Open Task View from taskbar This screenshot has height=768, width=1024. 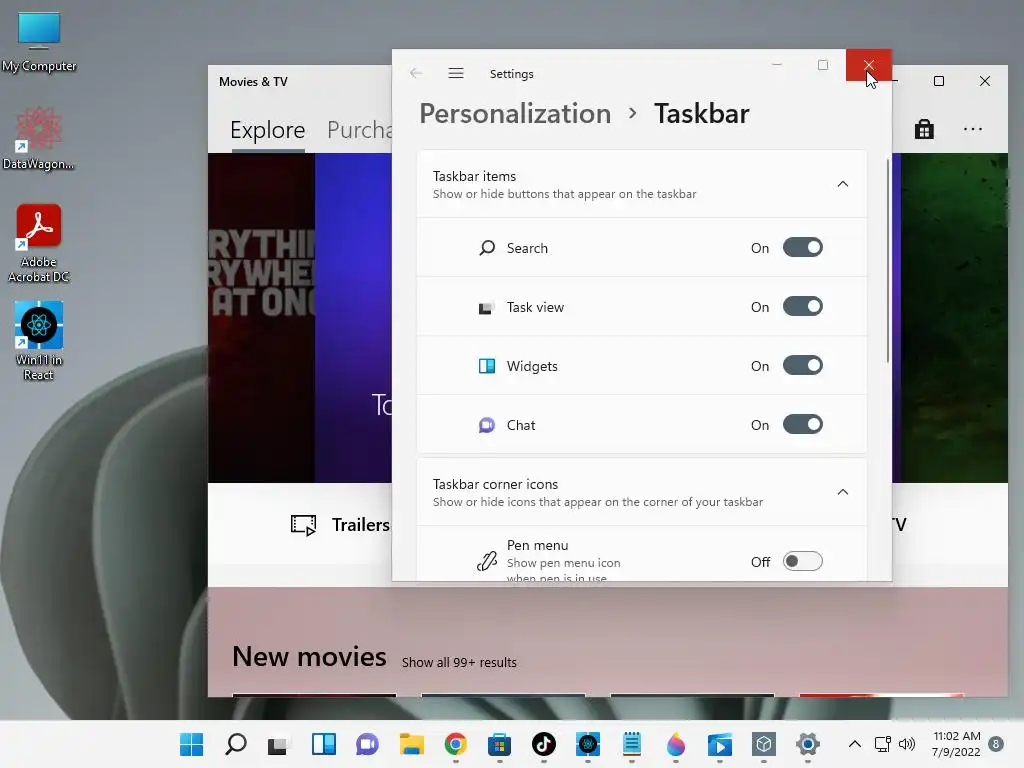coord(279,744)
